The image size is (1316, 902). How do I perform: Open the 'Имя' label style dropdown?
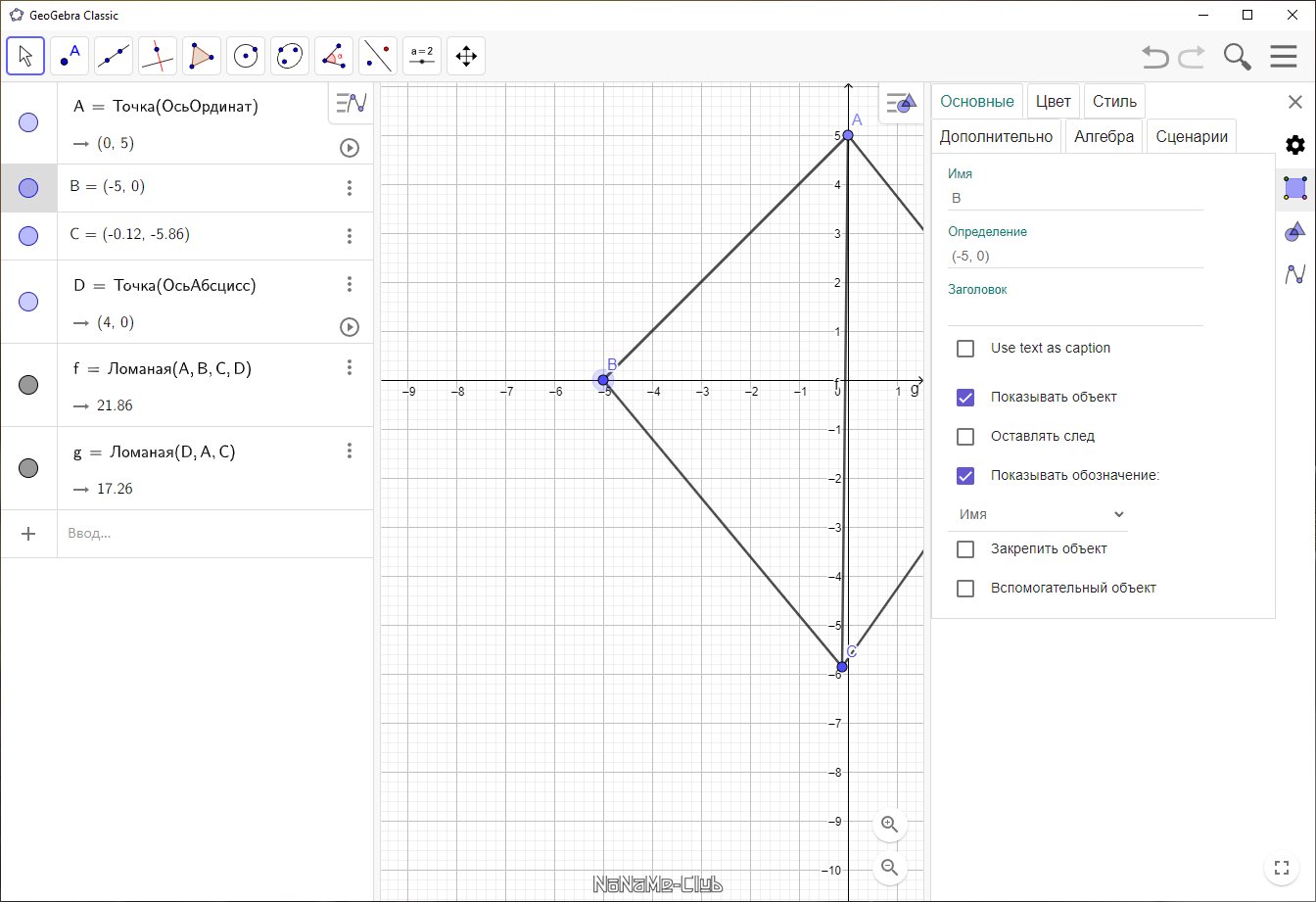point(1038,514)
